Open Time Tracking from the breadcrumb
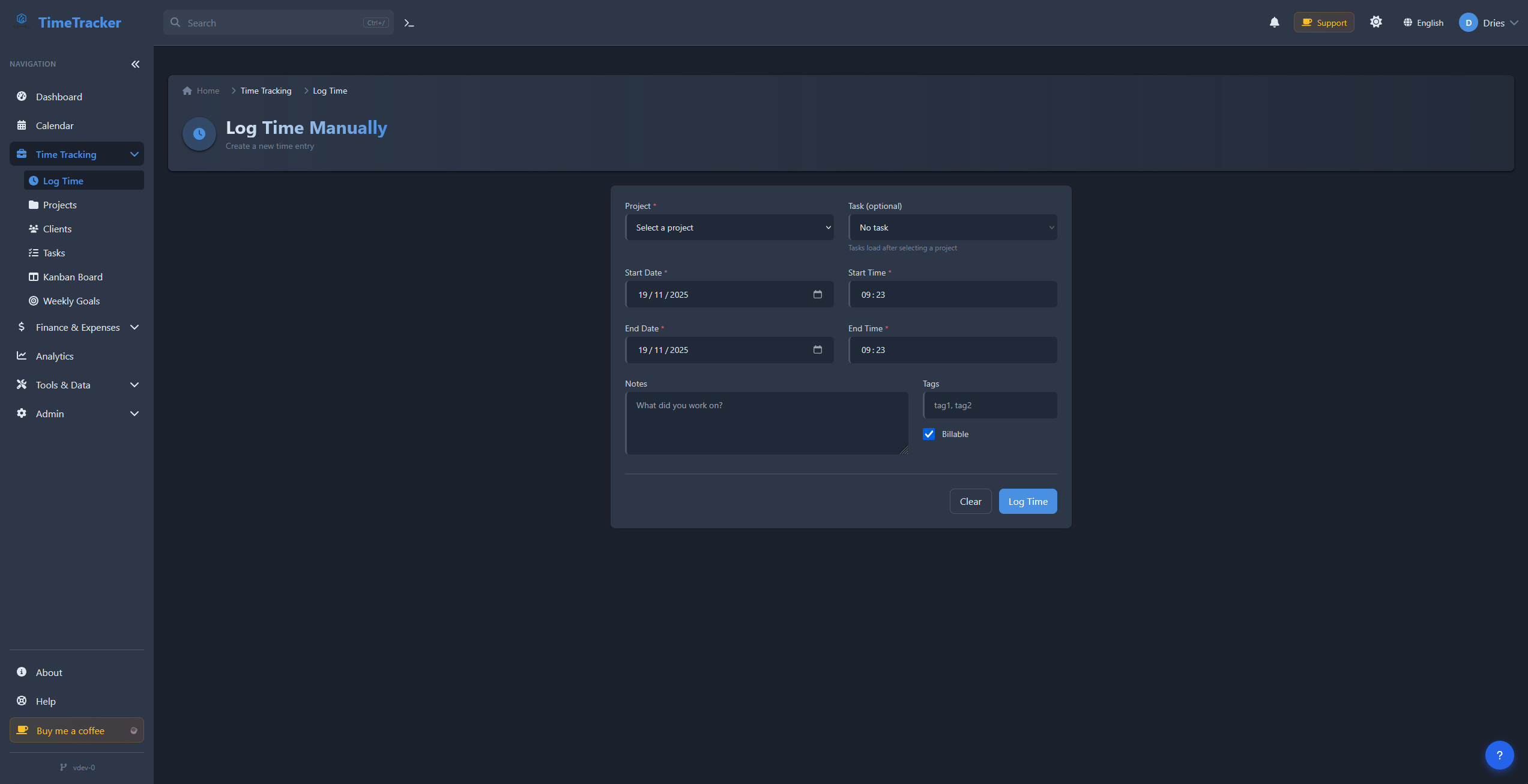This screenshot has width=1528, height=784. pos(265,91)
